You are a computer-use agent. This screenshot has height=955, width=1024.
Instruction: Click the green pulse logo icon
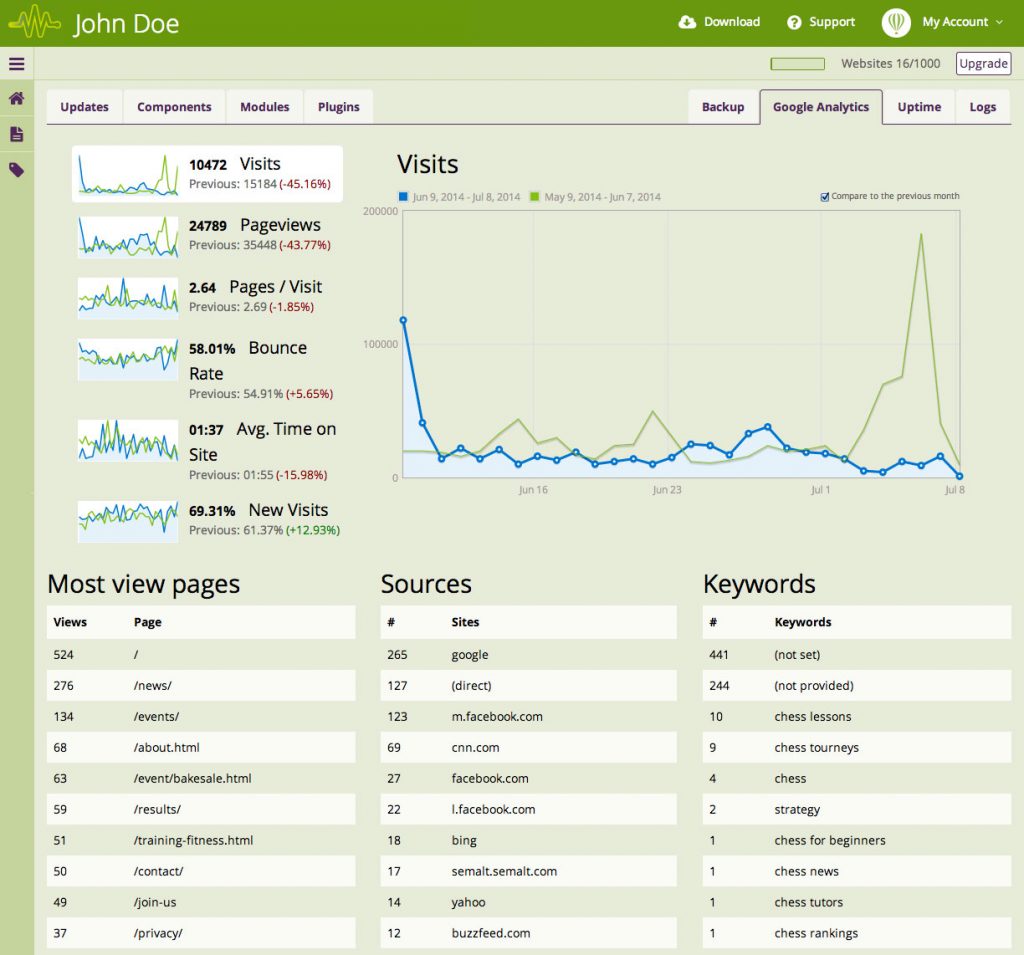35,23
